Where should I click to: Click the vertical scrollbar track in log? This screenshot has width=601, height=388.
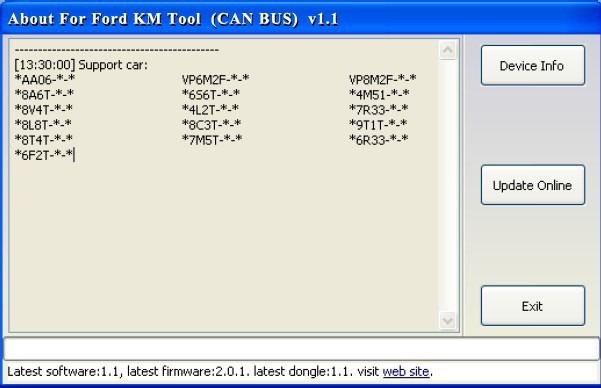448,185
